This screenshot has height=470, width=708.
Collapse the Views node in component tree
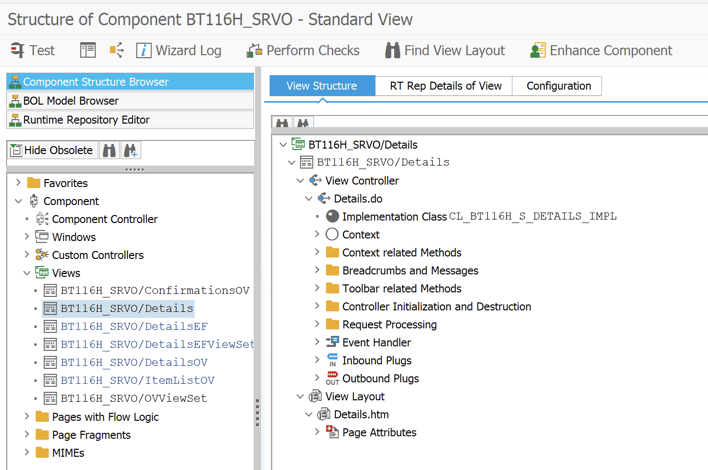point(27,273)
